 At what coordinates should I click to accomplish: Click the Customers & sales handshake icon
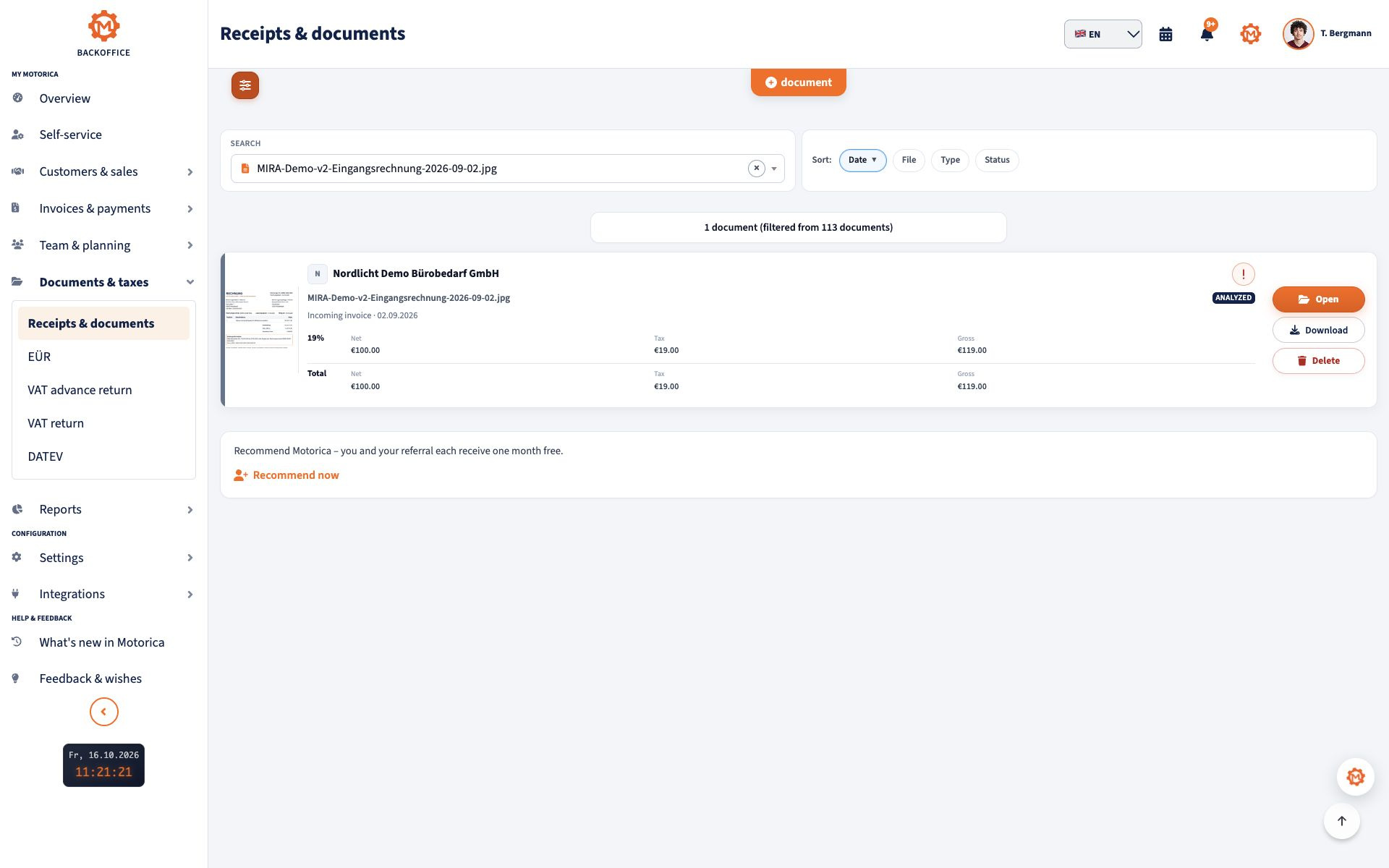click(x=17, y=171)
